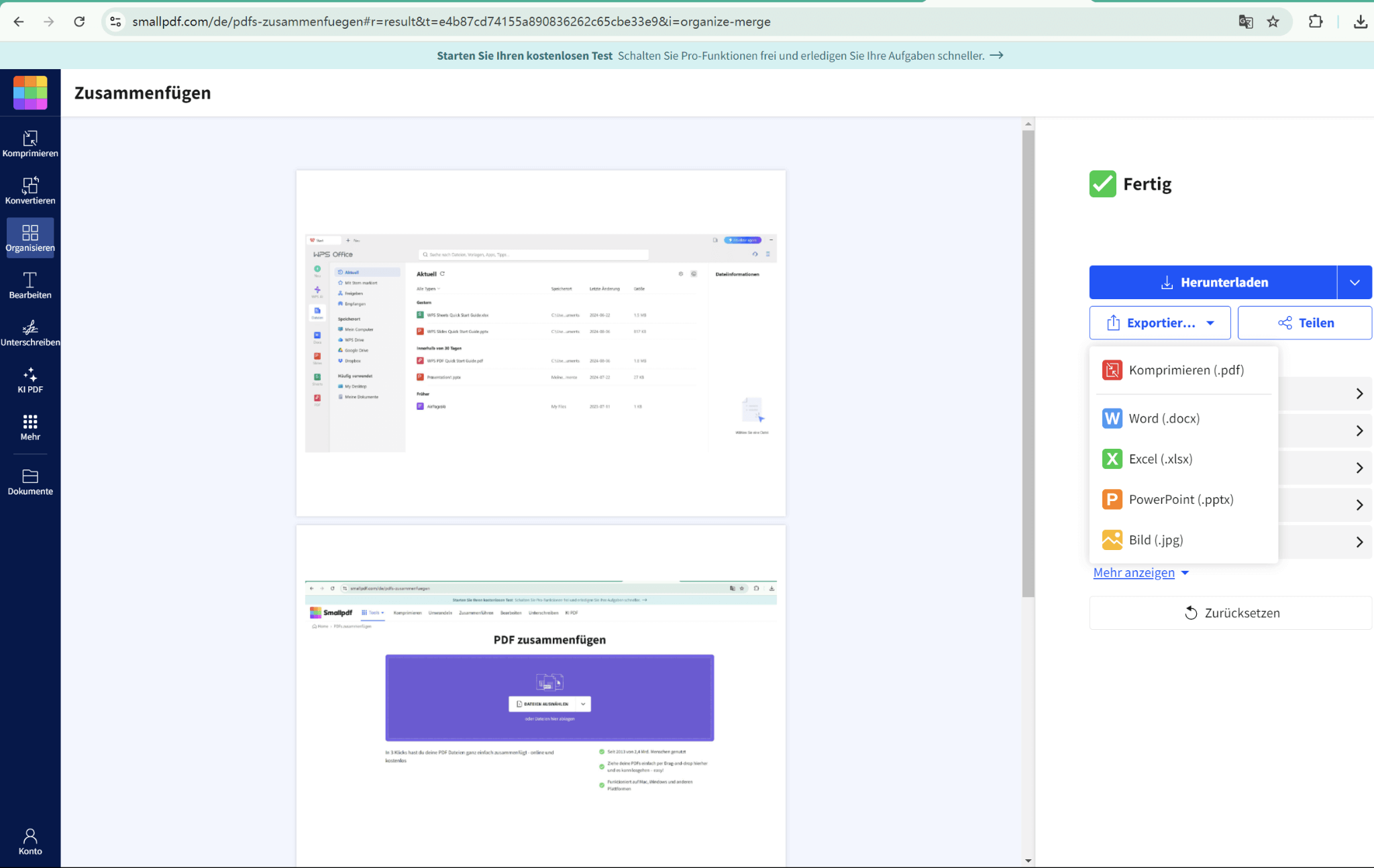Viewport: 1374px width, 868px height.
Task: Open the browser translate icon
Action: coord(1246,21)
